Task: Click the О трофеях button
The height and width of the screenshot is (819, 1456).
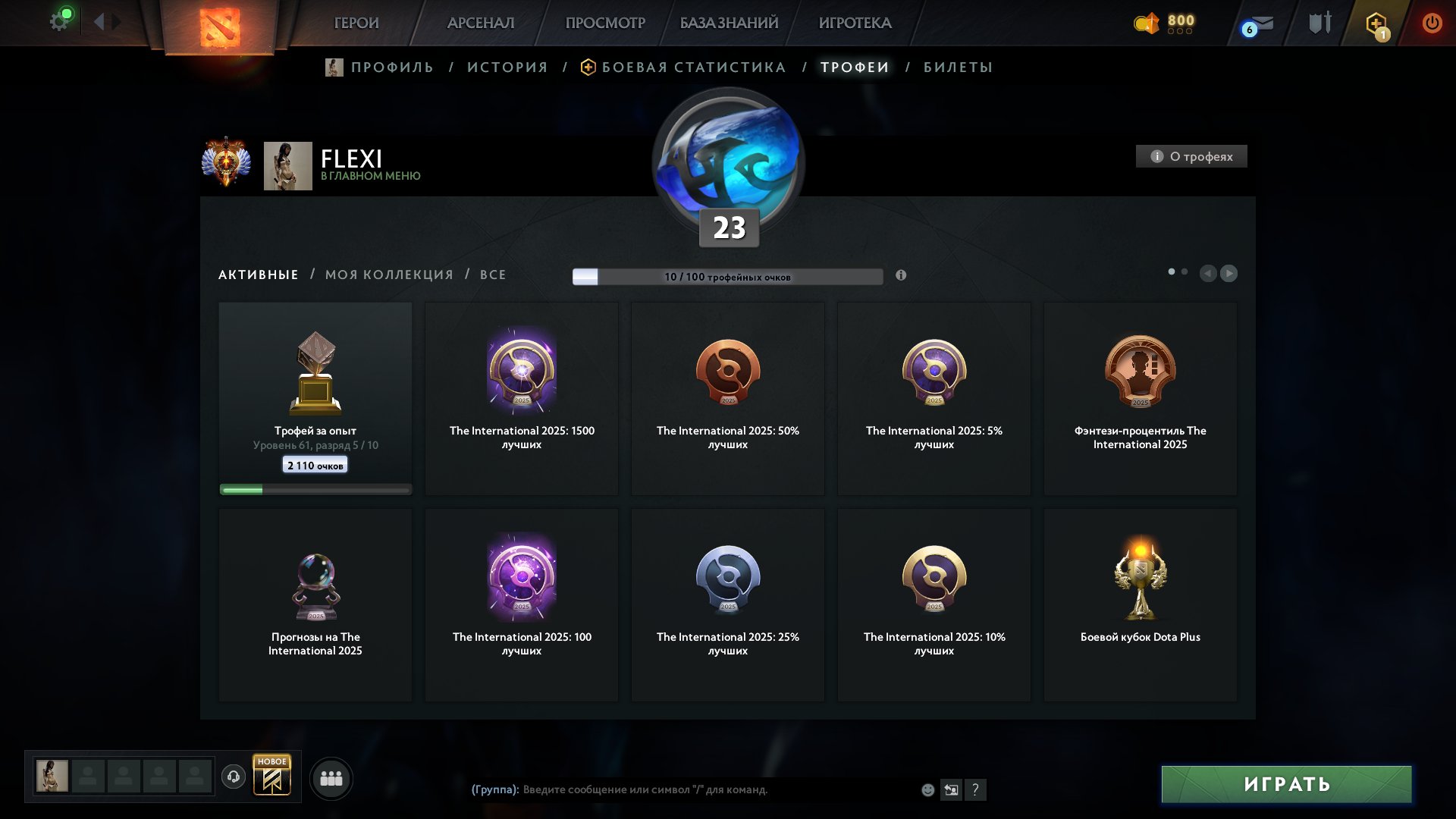Action: pos(1191,156)
